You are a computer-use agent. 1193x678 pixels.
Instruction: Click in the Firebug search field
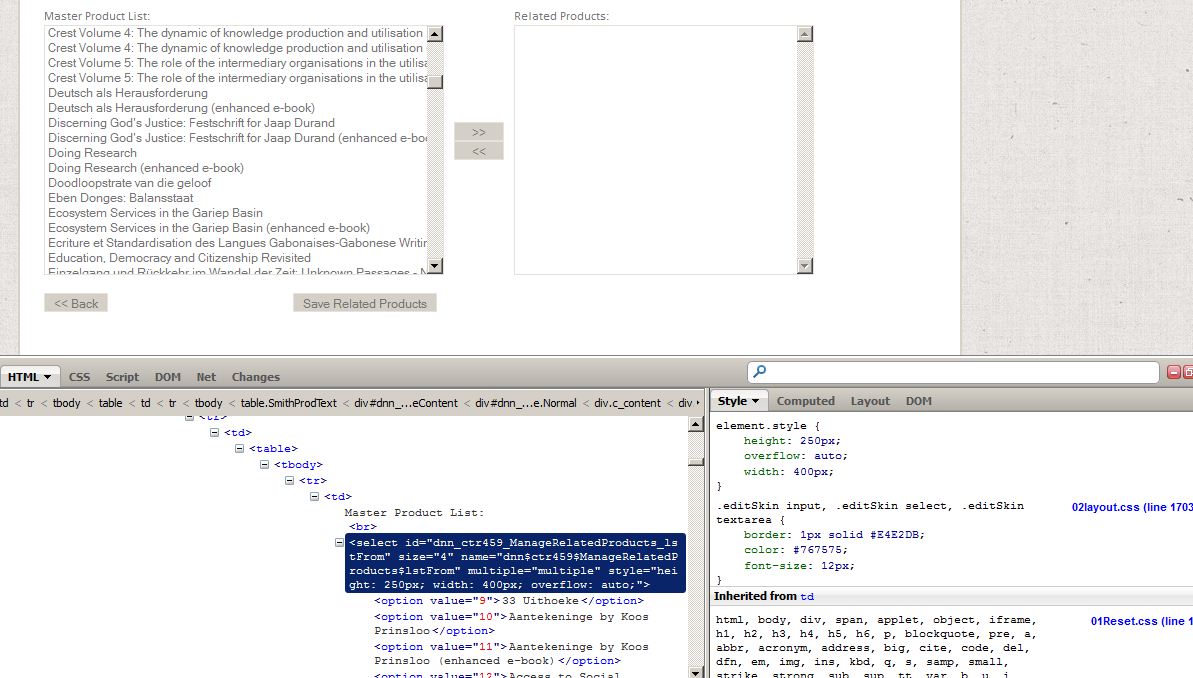(x=953, y=372)
